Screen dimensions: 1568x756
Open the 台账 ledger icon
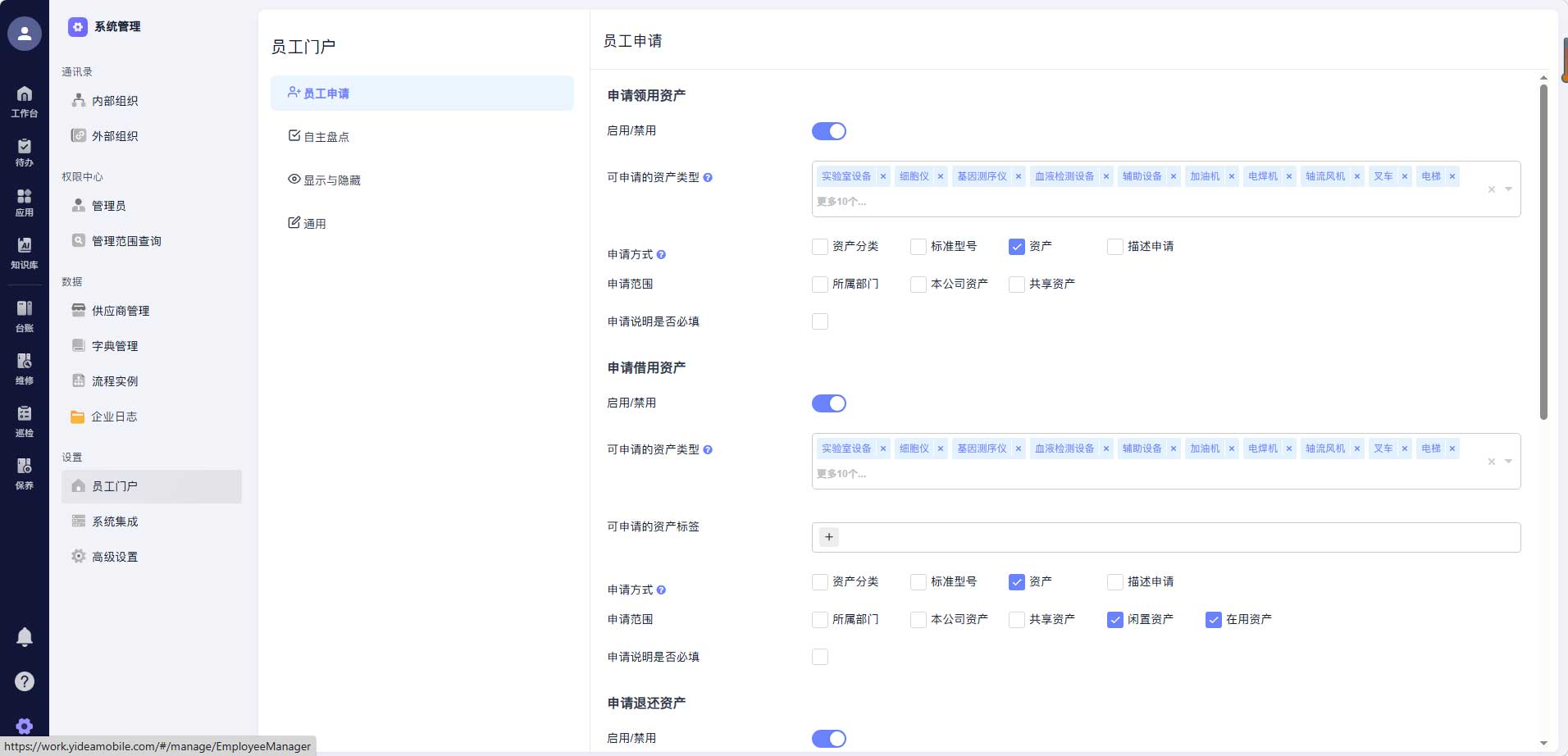click(25, 315)
